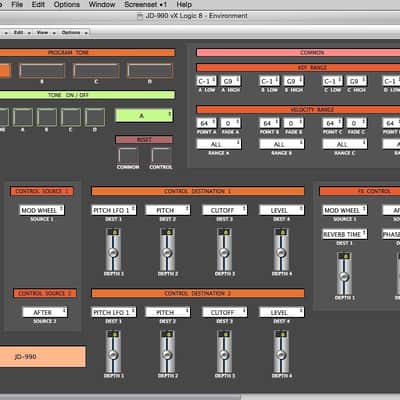
Task: Click the POINT C velocity value
Action: coord(332,123)
